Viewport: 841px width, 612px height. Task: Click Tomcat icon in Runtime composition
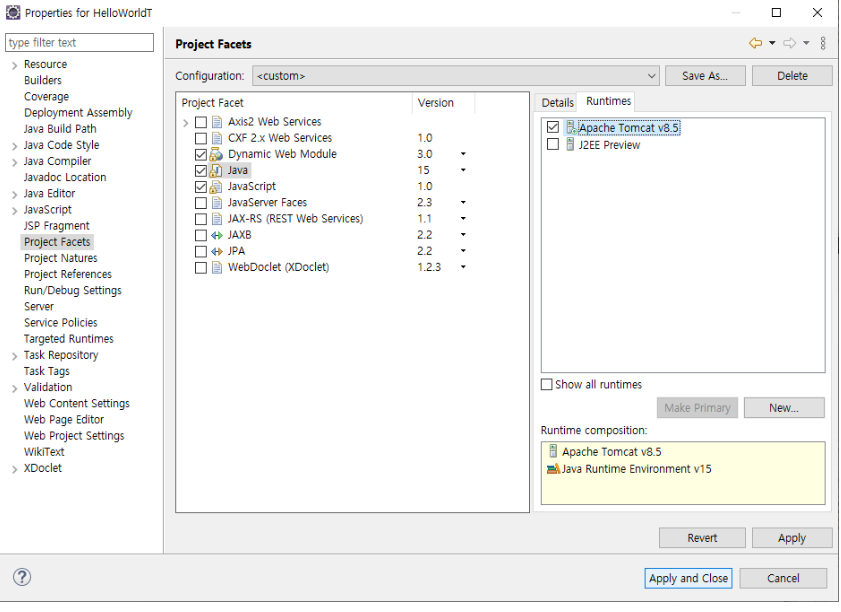coord(553,451)
